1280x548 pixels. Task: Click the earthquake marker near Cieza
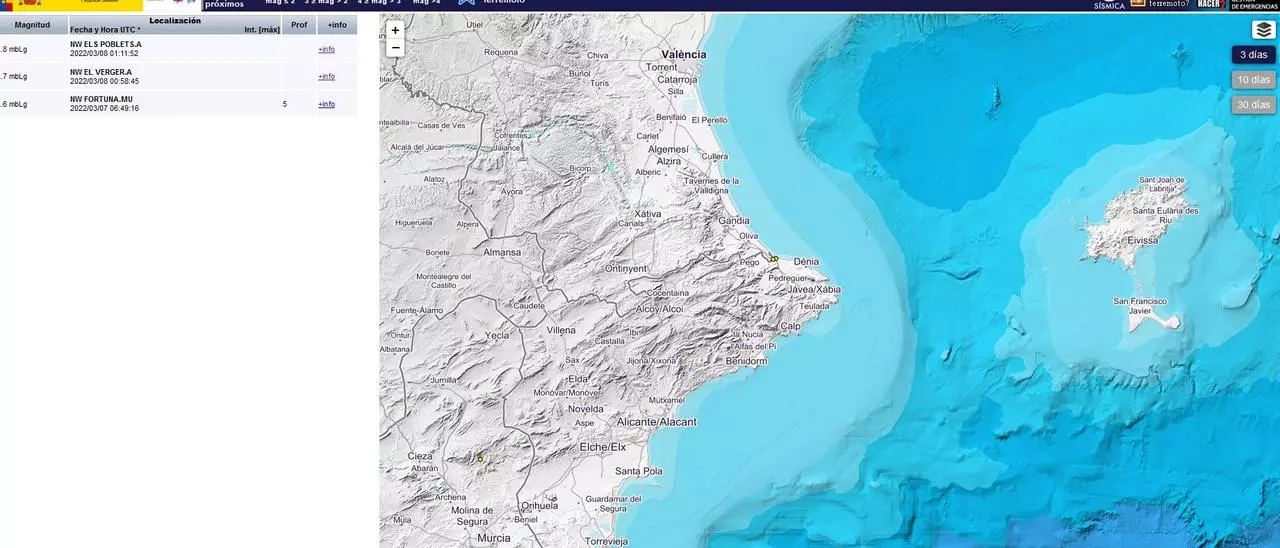point(481,459)
